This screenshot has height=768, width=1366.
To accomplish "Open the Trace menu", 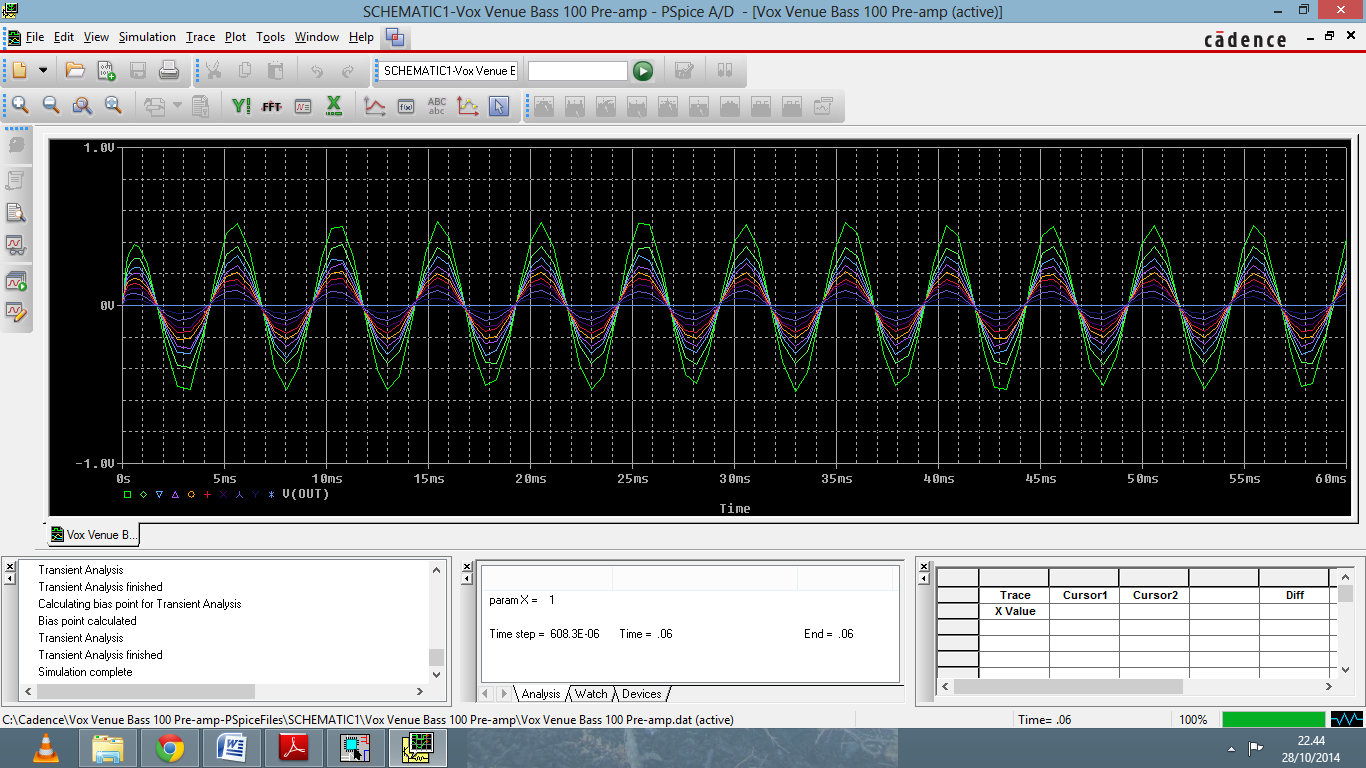I will pyautogui.click(x=200, y=37).
